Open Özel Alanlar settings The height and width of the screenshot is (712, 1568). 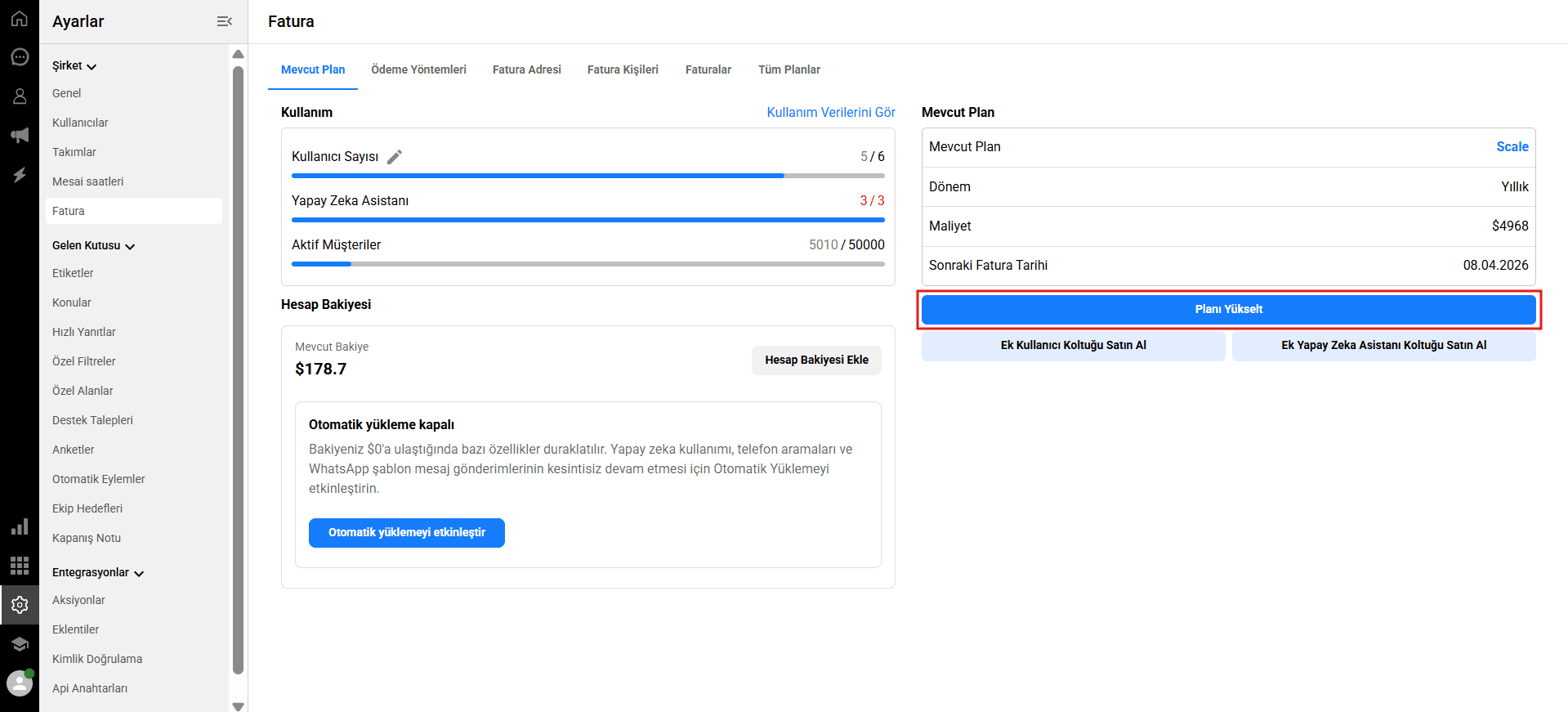tap(134, 391)
